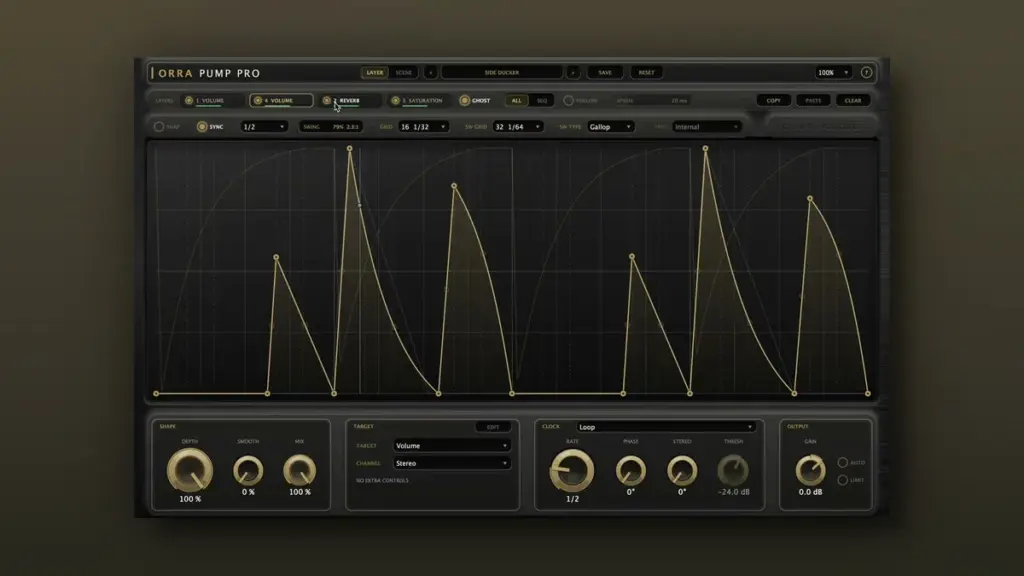The width and height of the screenshot is (1024, 576).
Task: Select the curve's rightmost ending node
Action: tap(868, 394)
